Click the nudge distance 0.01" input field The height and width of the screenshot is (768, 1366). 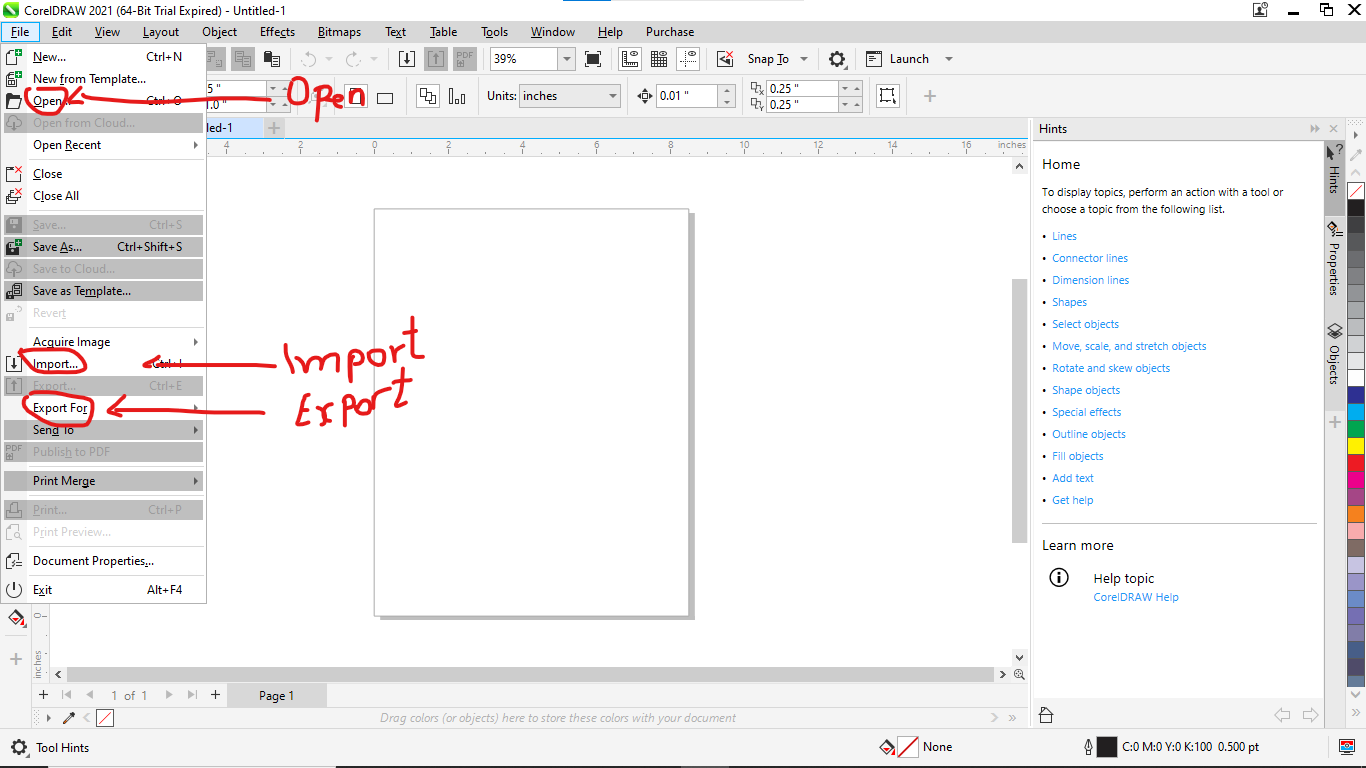687,96
